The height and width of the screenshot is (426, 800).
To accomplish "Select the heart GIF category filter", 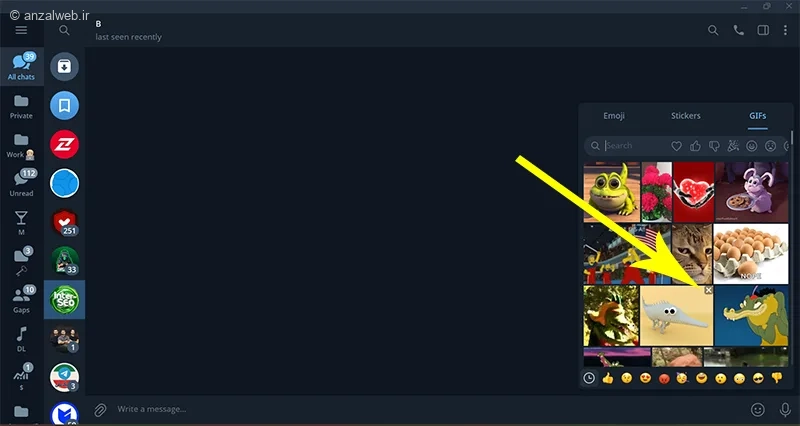I will pos(676,146).
